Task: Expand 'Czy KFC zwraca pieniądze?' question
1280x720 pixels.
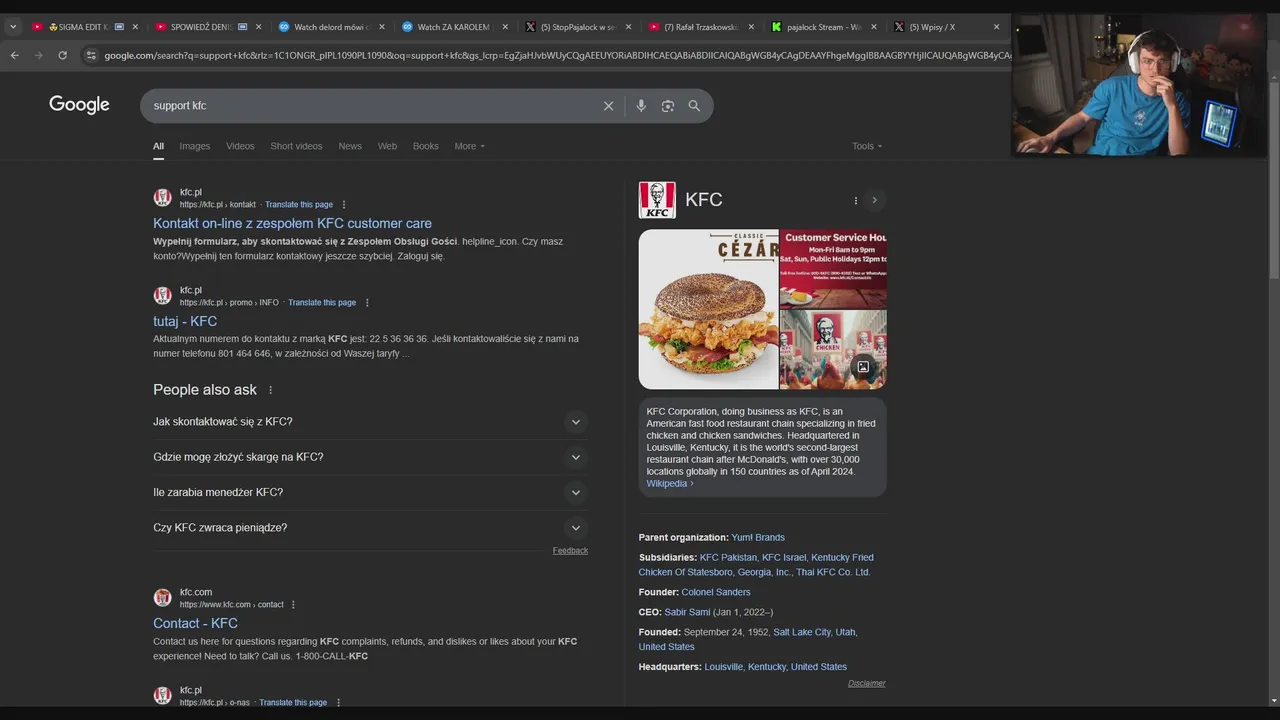Action: 370,528
